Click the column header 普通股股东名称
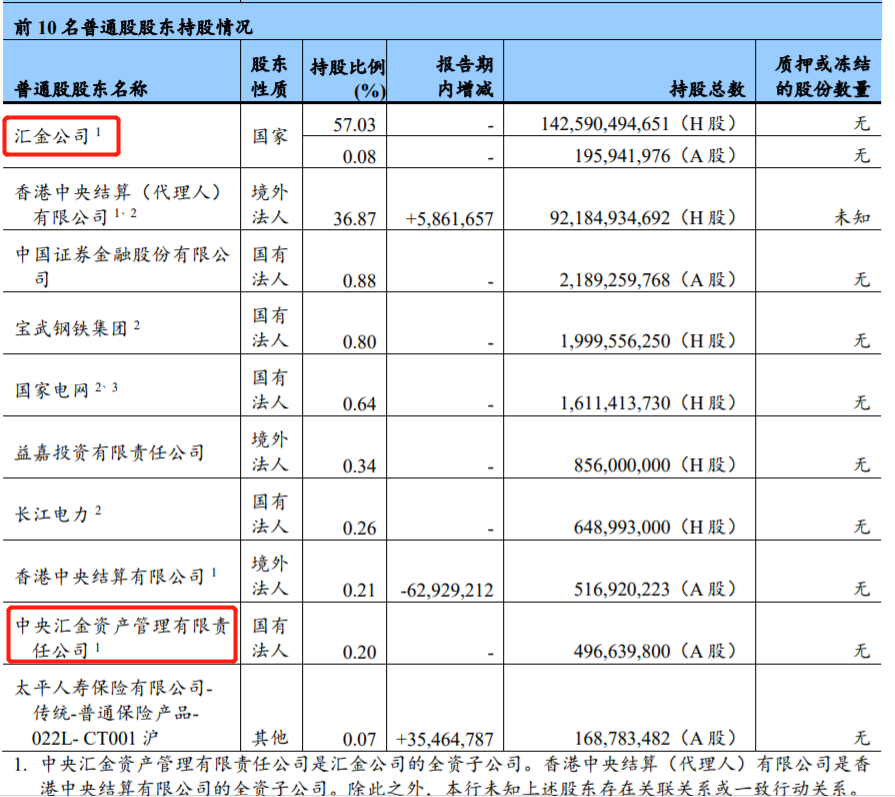The height and width of the screenshot is (797, 895). [80, 88]
